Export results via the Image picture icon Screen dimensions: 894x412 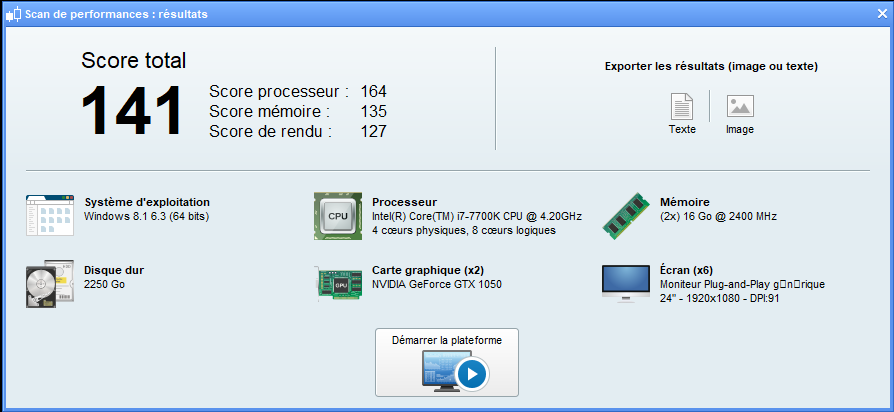pos(740,106)
